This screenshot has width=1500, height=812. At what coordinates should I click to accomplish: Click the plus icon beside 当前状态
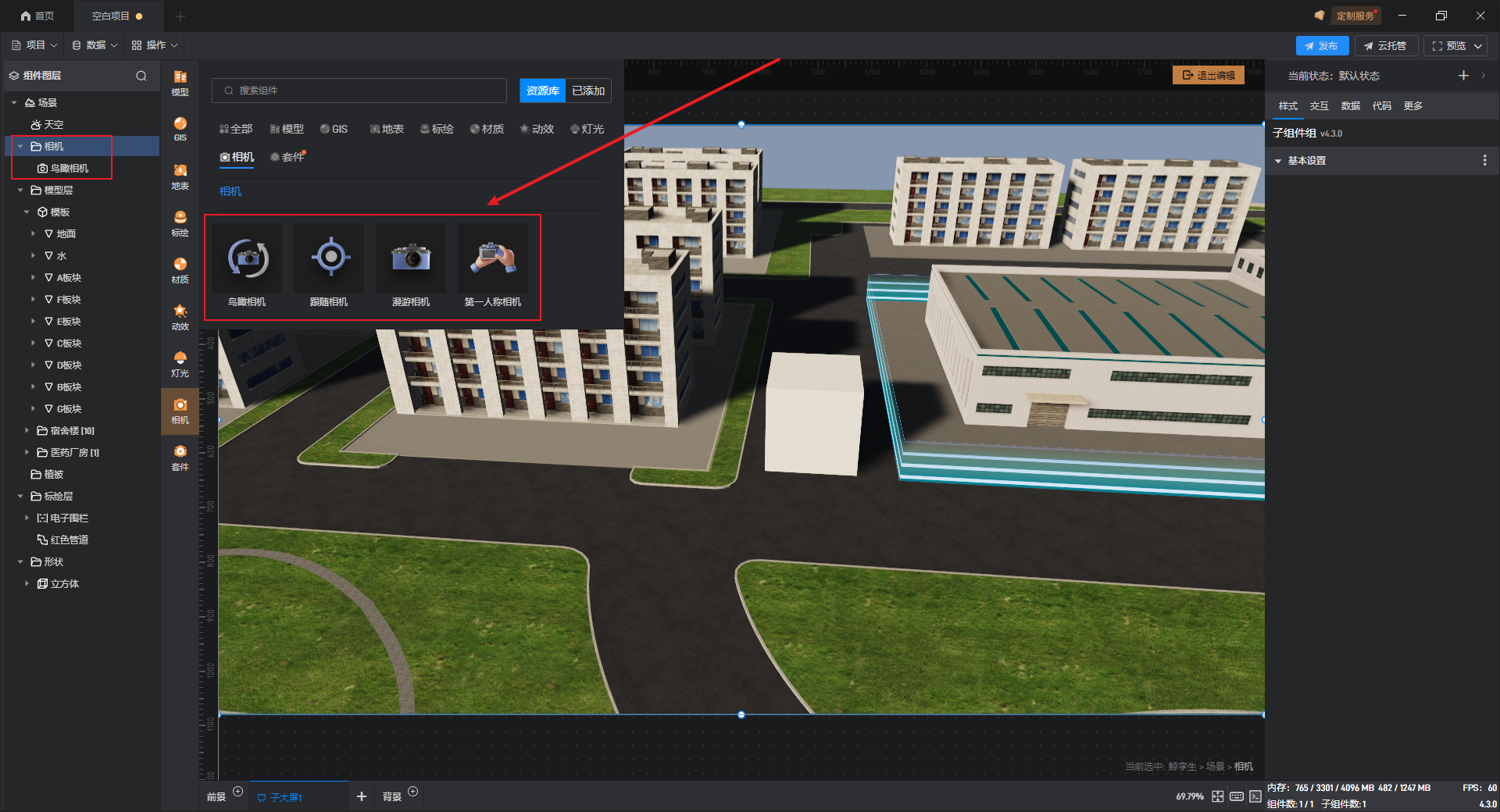pyautogui.click(x=1463, y=76)
